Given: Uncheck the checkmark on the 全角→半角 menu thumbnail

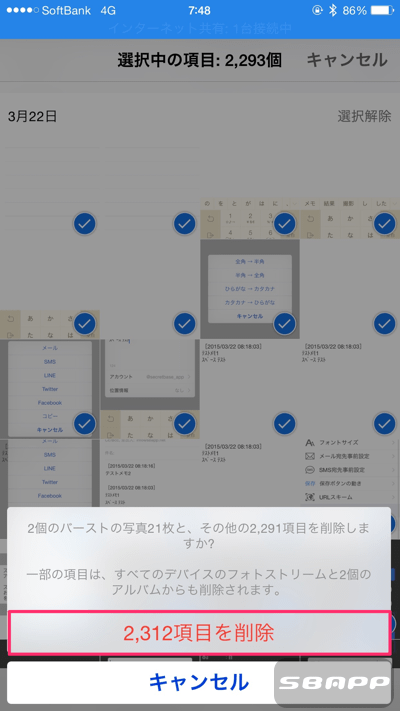Looking at the screenshot, I should (284, 323).
